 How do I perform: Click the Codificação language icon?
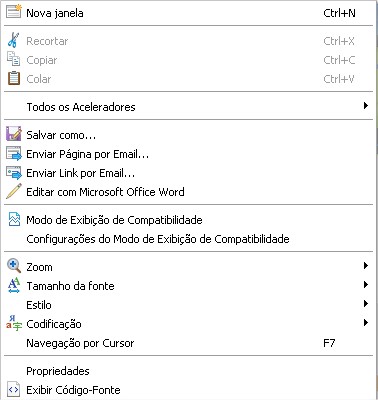[14, 323]
